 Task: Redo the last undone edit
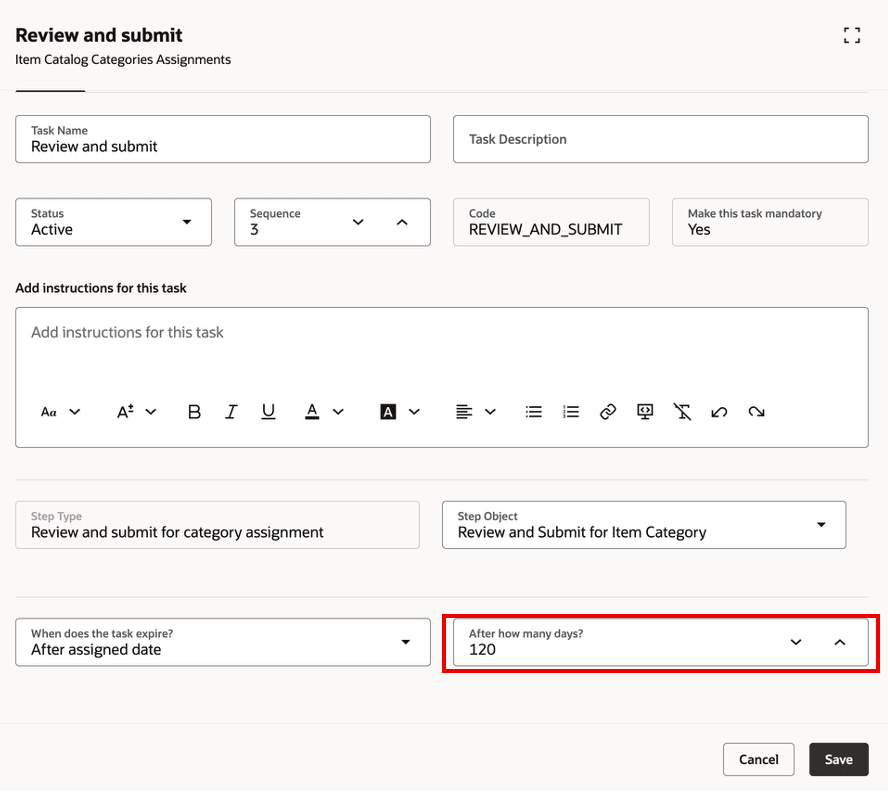[x=756, y=412]
